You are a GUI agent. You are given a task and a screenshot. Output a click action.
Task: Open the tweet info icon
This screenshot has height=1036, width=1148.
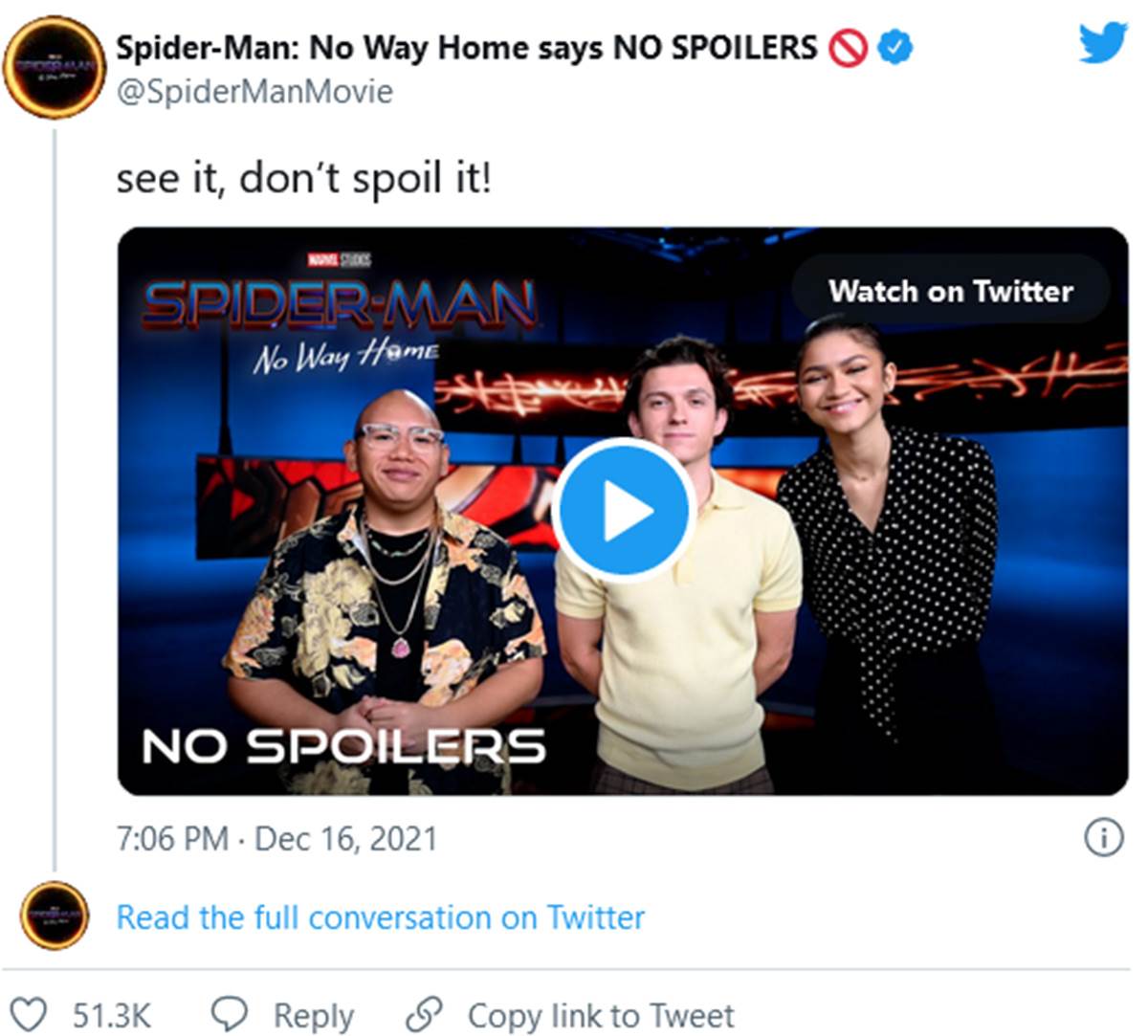1103,838
